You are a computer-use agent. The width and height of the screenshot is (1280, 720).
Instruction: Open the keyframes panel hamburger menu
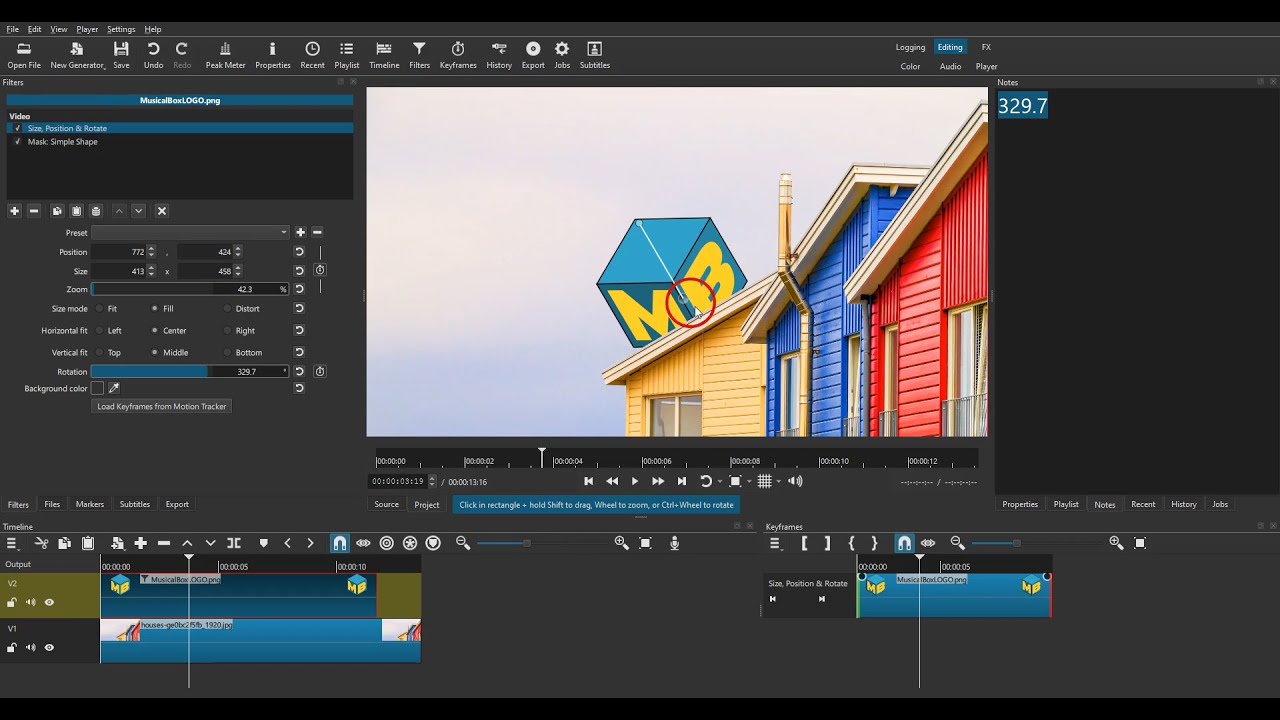[775, 543]
